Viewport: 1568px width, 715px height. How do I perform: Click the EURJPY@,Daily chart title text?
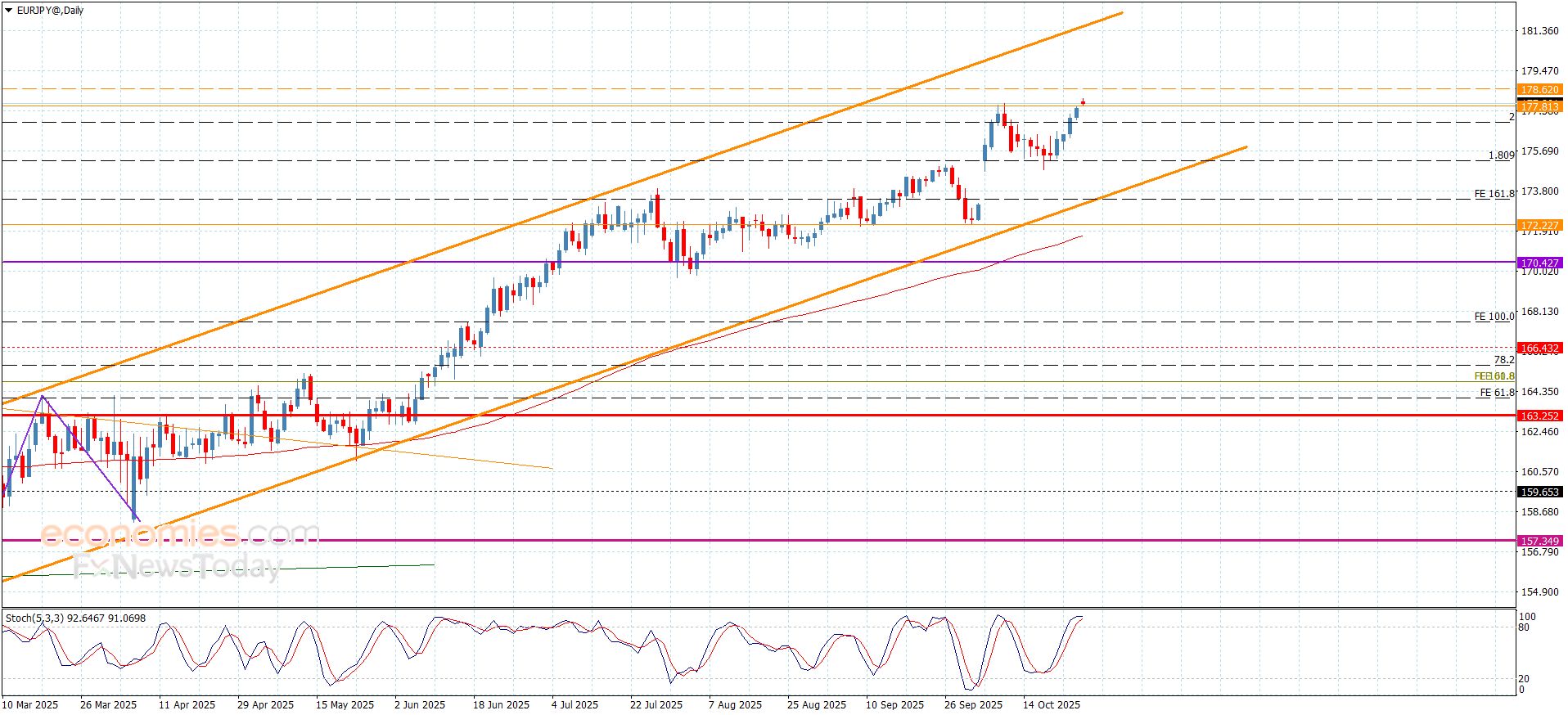point(49,11)
